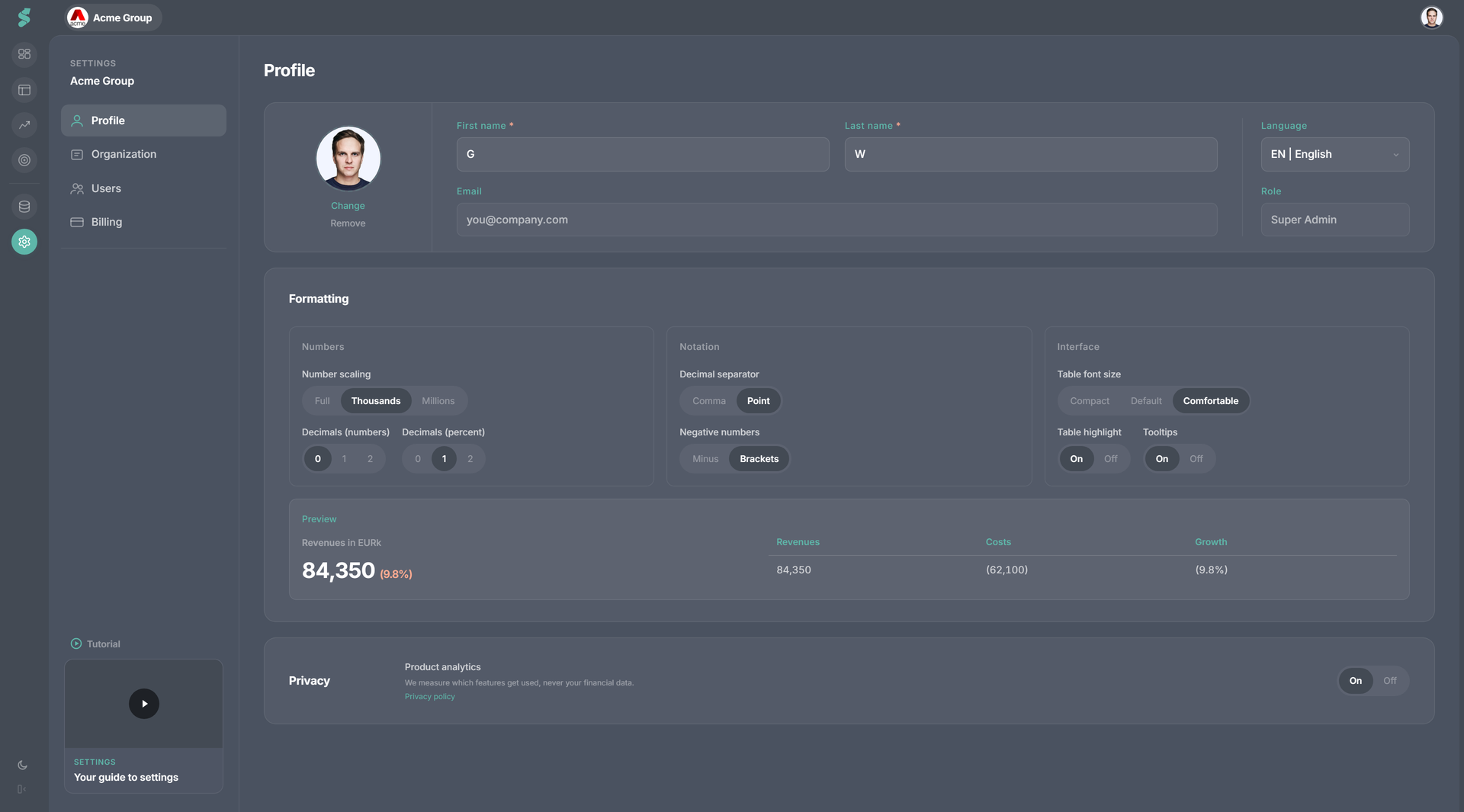The image size is (1464, 812).
Task: Set Decimals (percent) to 0
Action: tap(418, 459)
